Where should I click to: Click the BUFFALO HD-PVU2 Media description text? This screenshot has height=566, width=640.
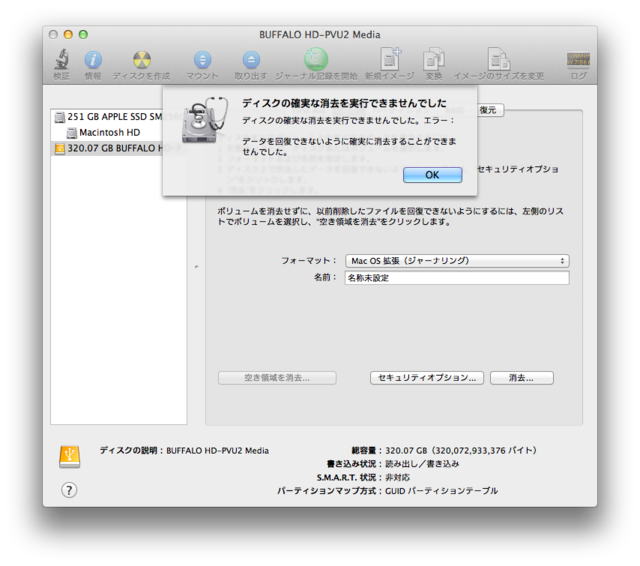(218, 451)
